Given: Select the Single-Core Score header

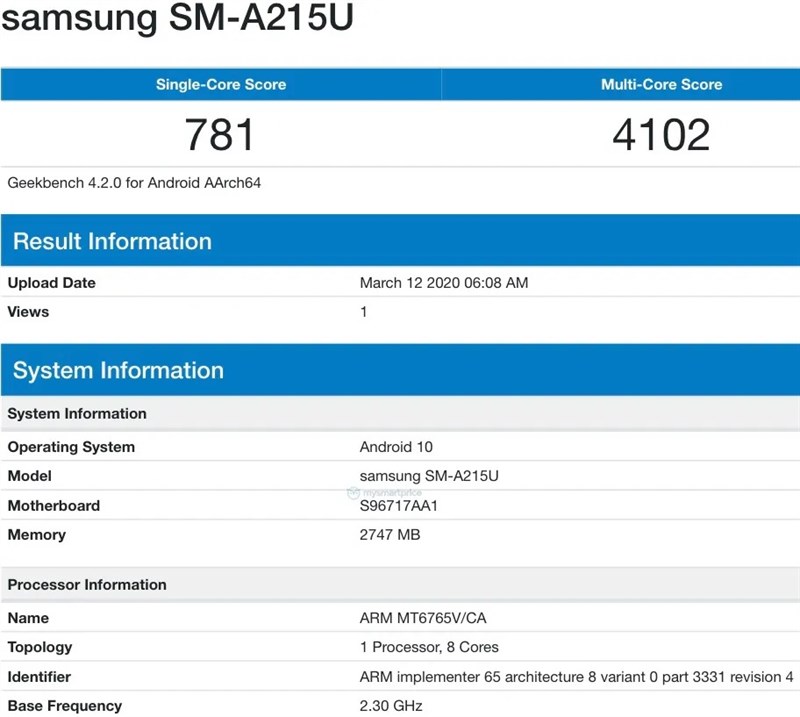Looking at the screenshot, I should 220,85.
